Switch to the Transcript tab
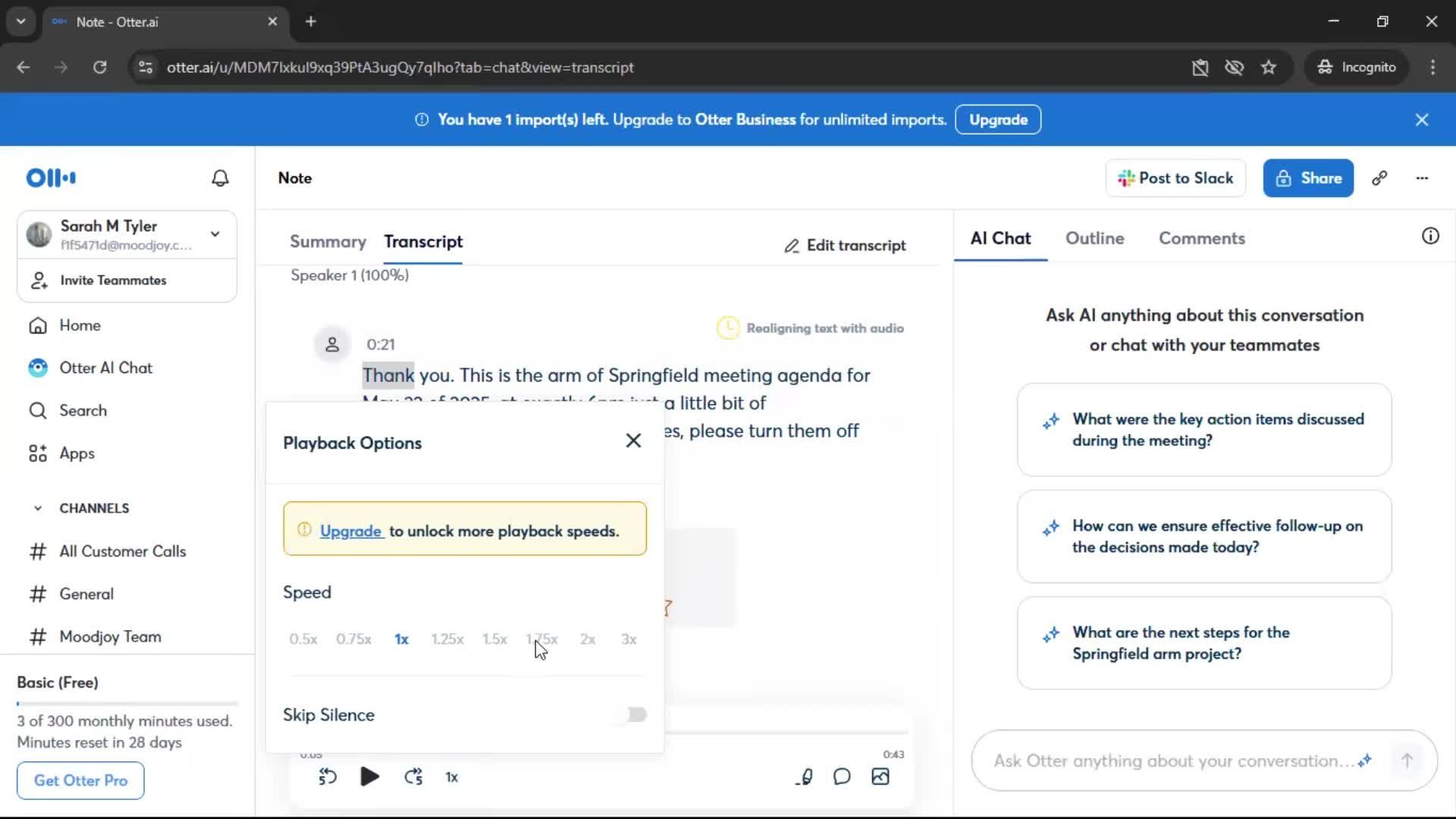 coord(423,242)
